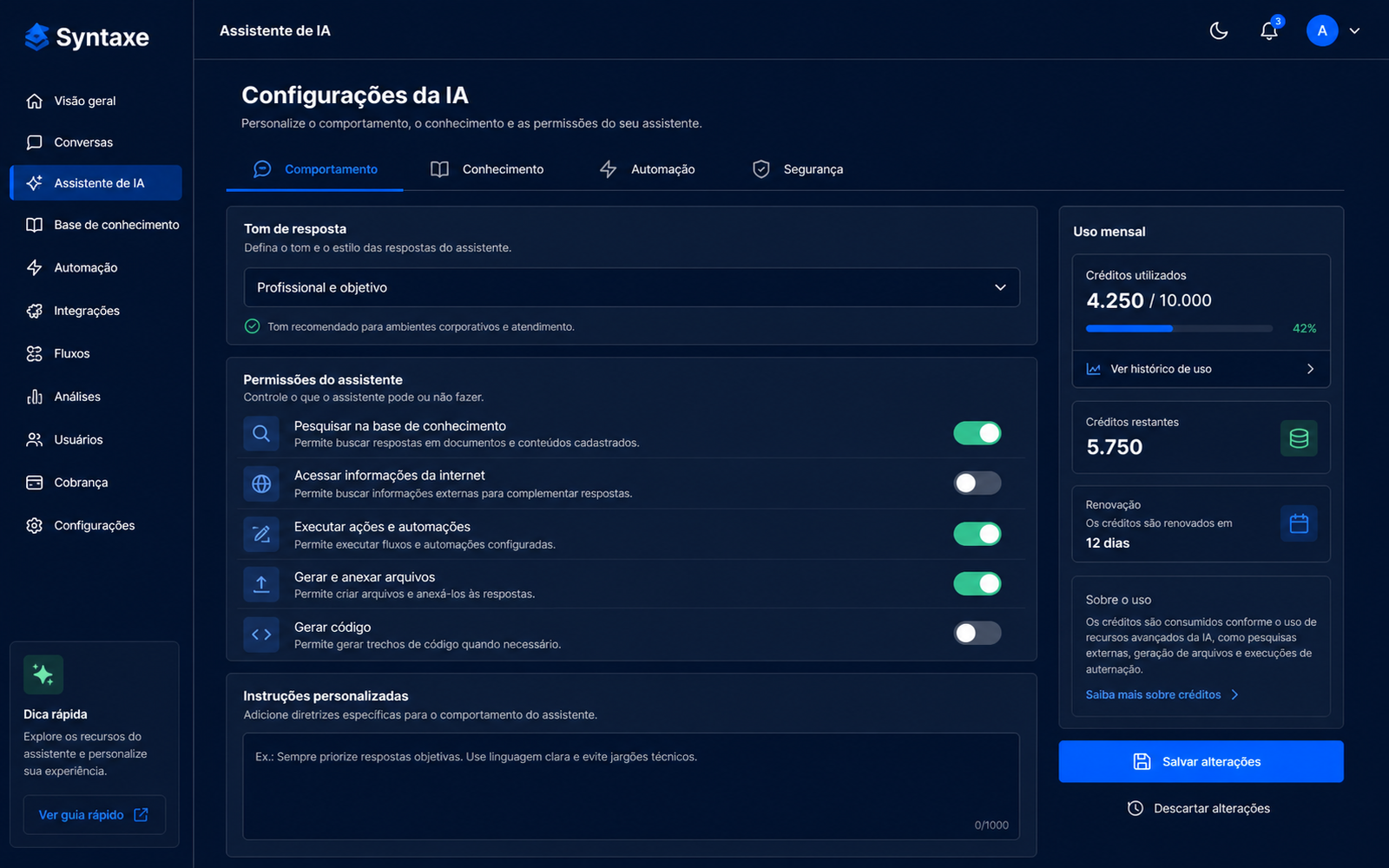The width and height of the screenshot is (1389, 868).
Task: Click the Instruções personalizadas text area
Action: (x=632, y=786)
